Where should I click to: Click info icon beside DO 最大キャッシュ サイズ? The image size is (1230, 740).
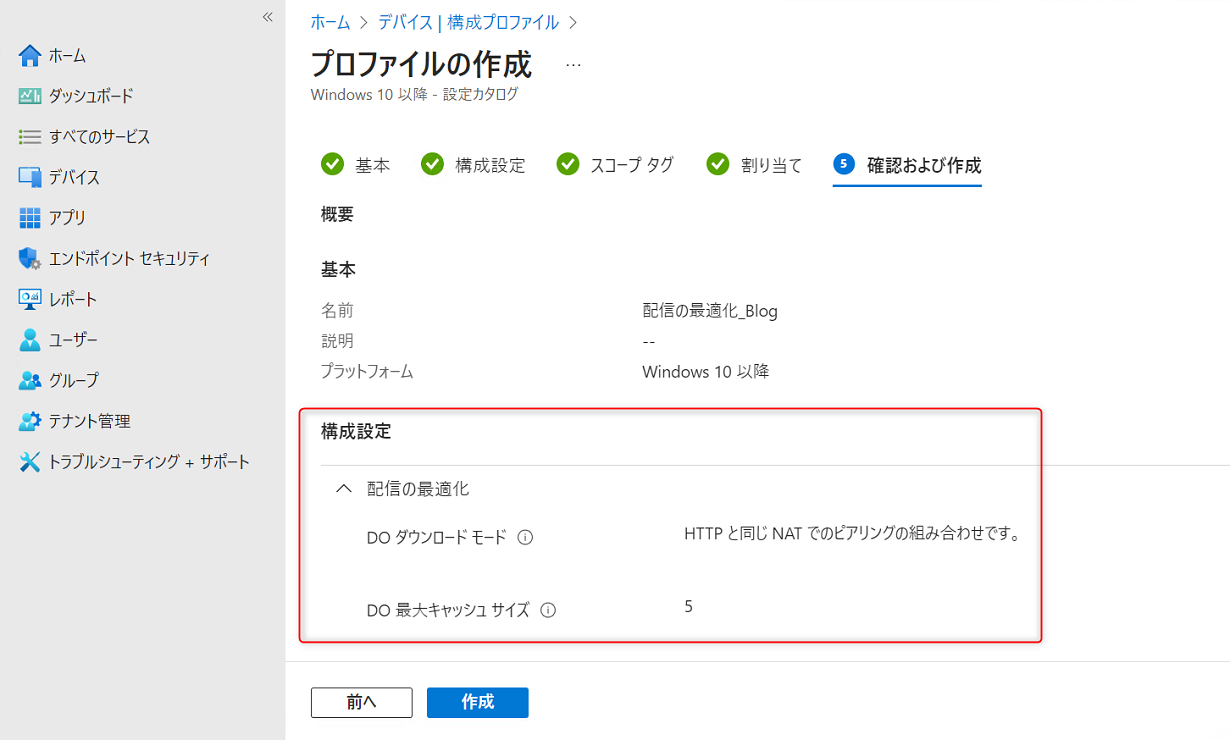(548, 610)
